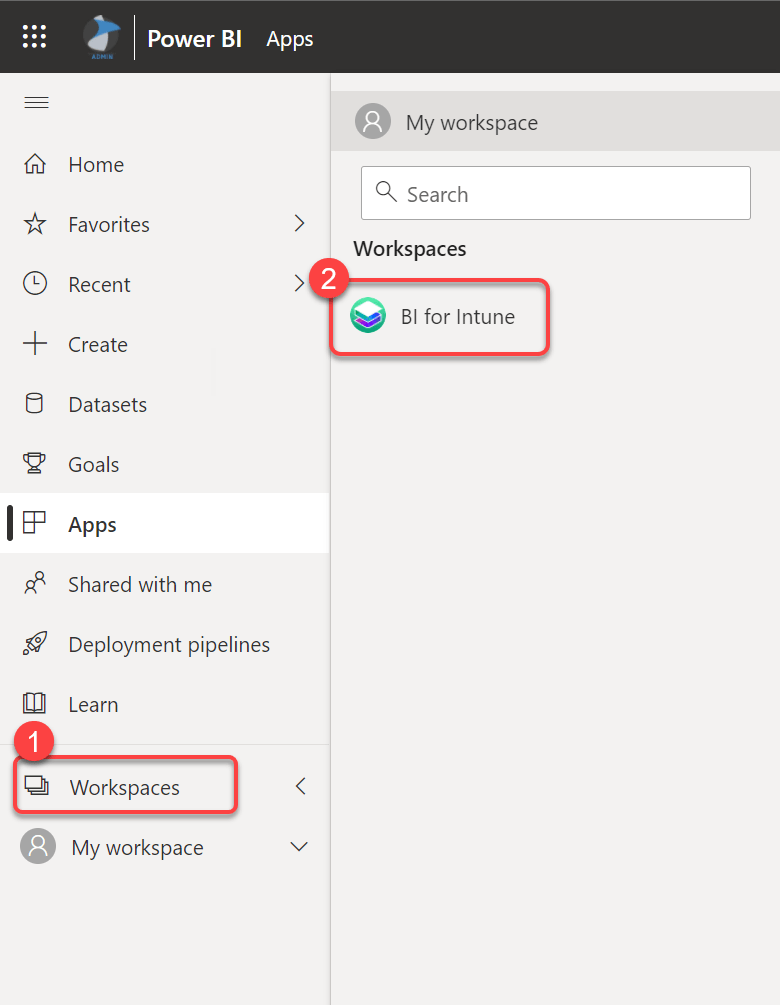Expand the My workspace dropdown arrow

pos(298,847)
